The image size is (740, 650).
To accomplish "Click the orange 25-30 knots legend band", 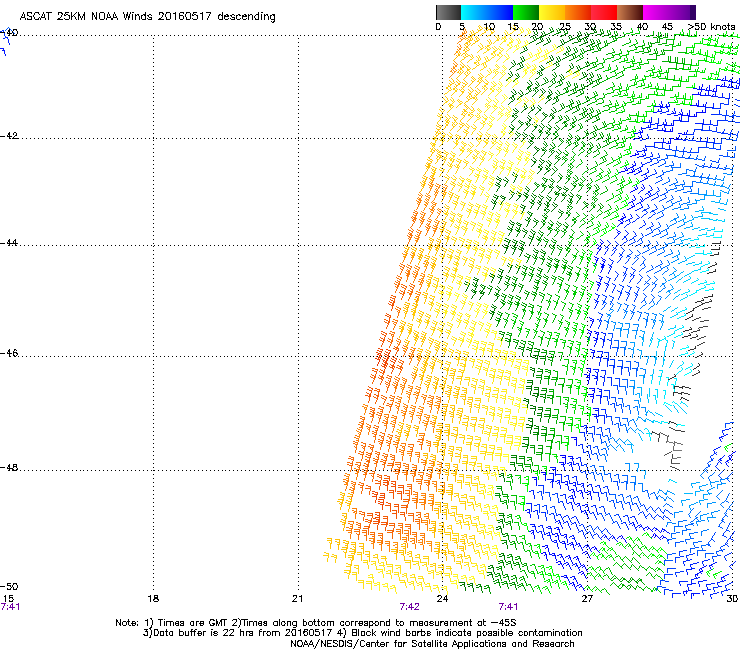I will (578, 12).
